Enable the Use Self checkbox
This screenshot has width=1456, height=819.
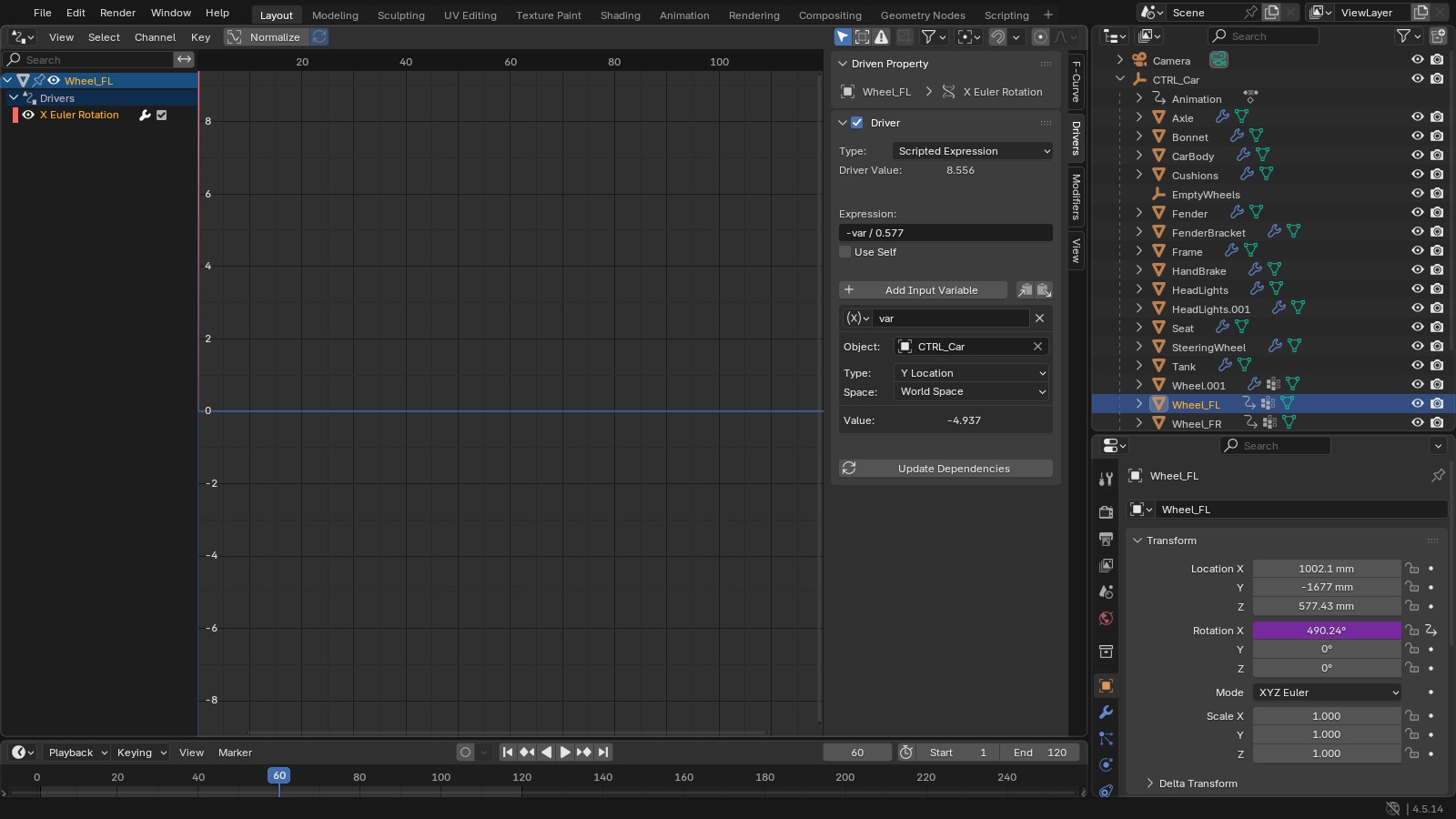[x=845, y=252]
